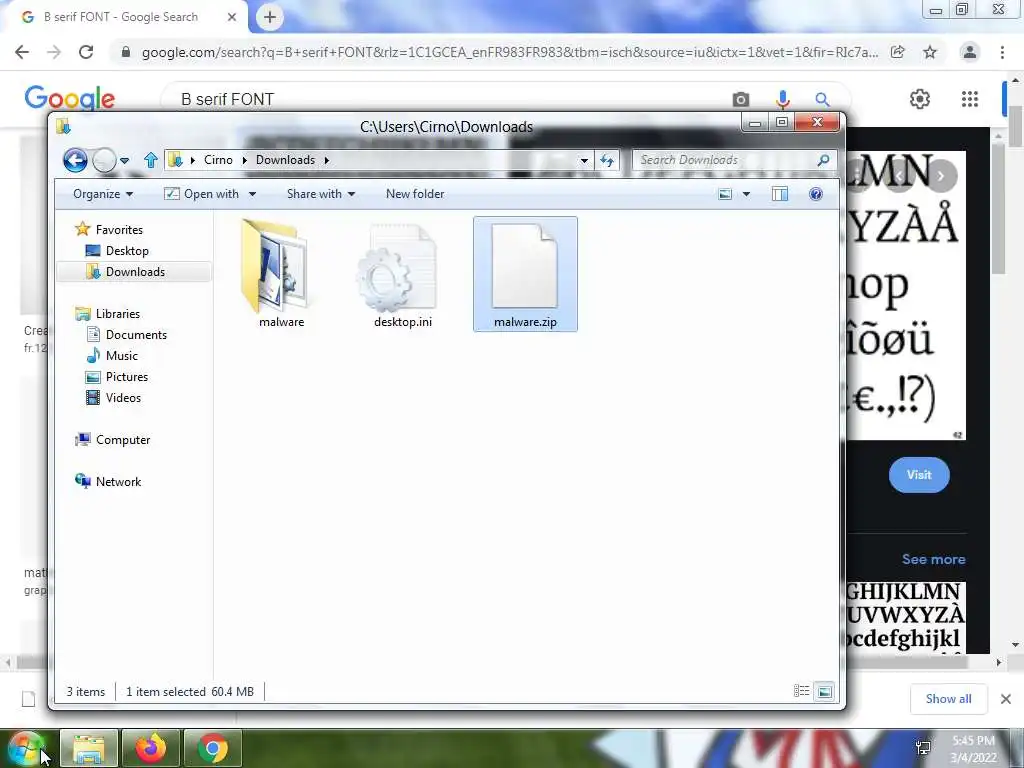Click the Google search box text

click(x=227, y=99)
